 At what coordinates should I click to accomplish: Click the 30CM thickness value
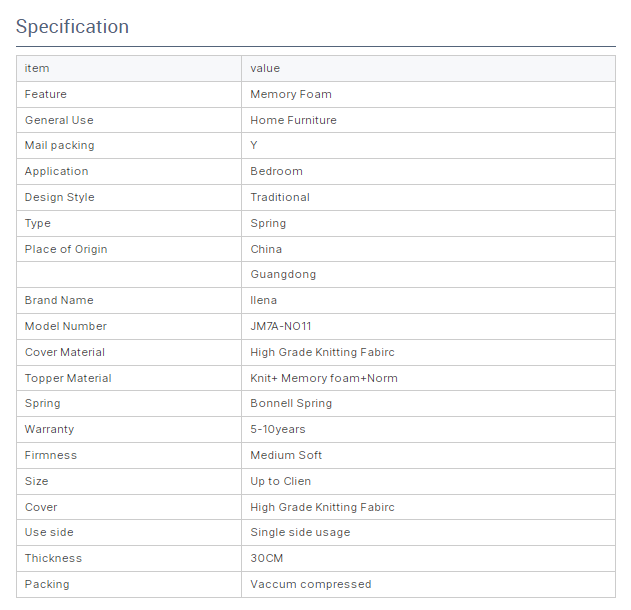tap(267, 558)
